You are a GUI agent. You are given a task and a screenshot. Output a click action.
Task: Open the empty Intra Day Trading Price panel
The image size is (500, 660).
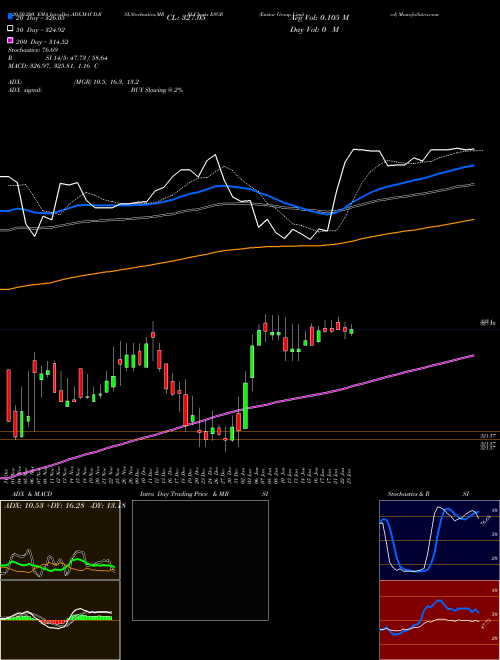(x=200, y=560)
